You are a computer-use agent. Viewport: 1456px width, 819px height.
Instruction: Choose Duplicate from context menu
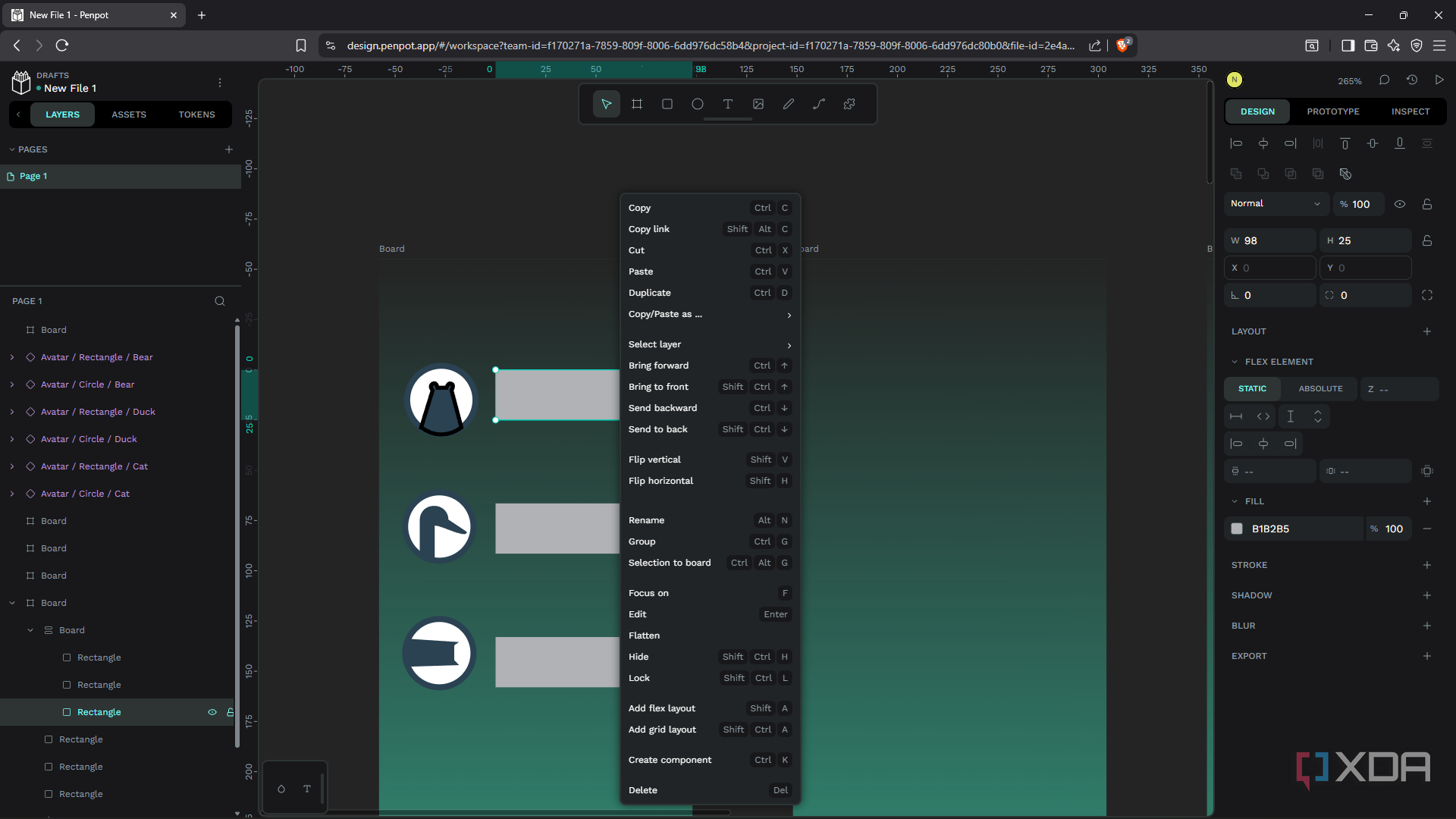click(710, 293)
